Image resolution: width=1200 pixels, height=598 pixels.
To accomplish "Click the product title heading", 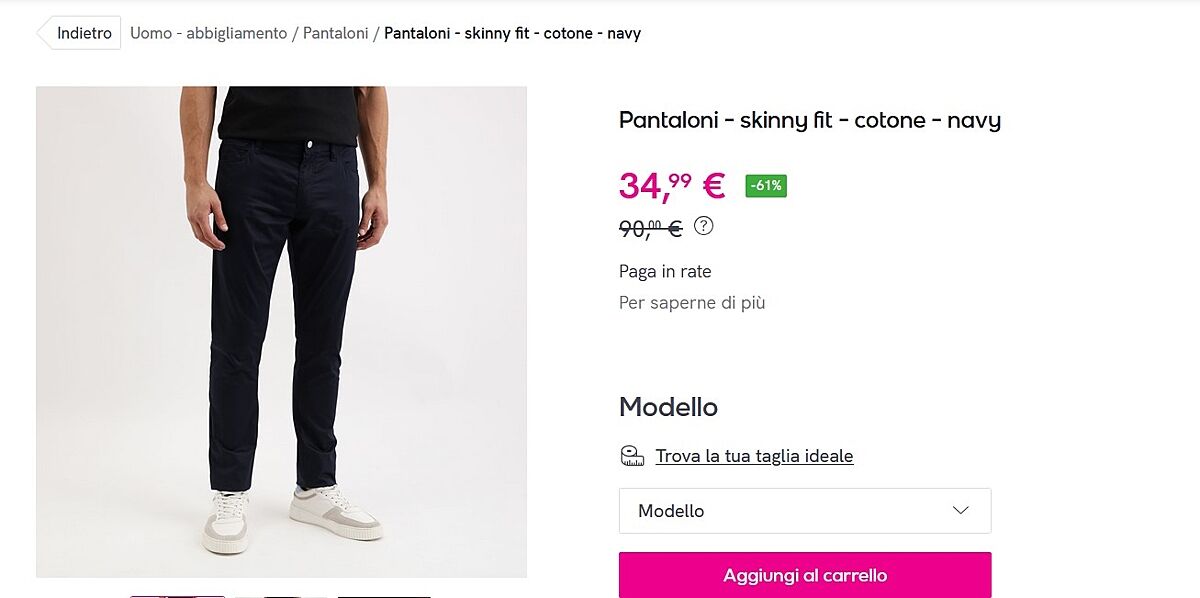I will click(x=809, y=121).
